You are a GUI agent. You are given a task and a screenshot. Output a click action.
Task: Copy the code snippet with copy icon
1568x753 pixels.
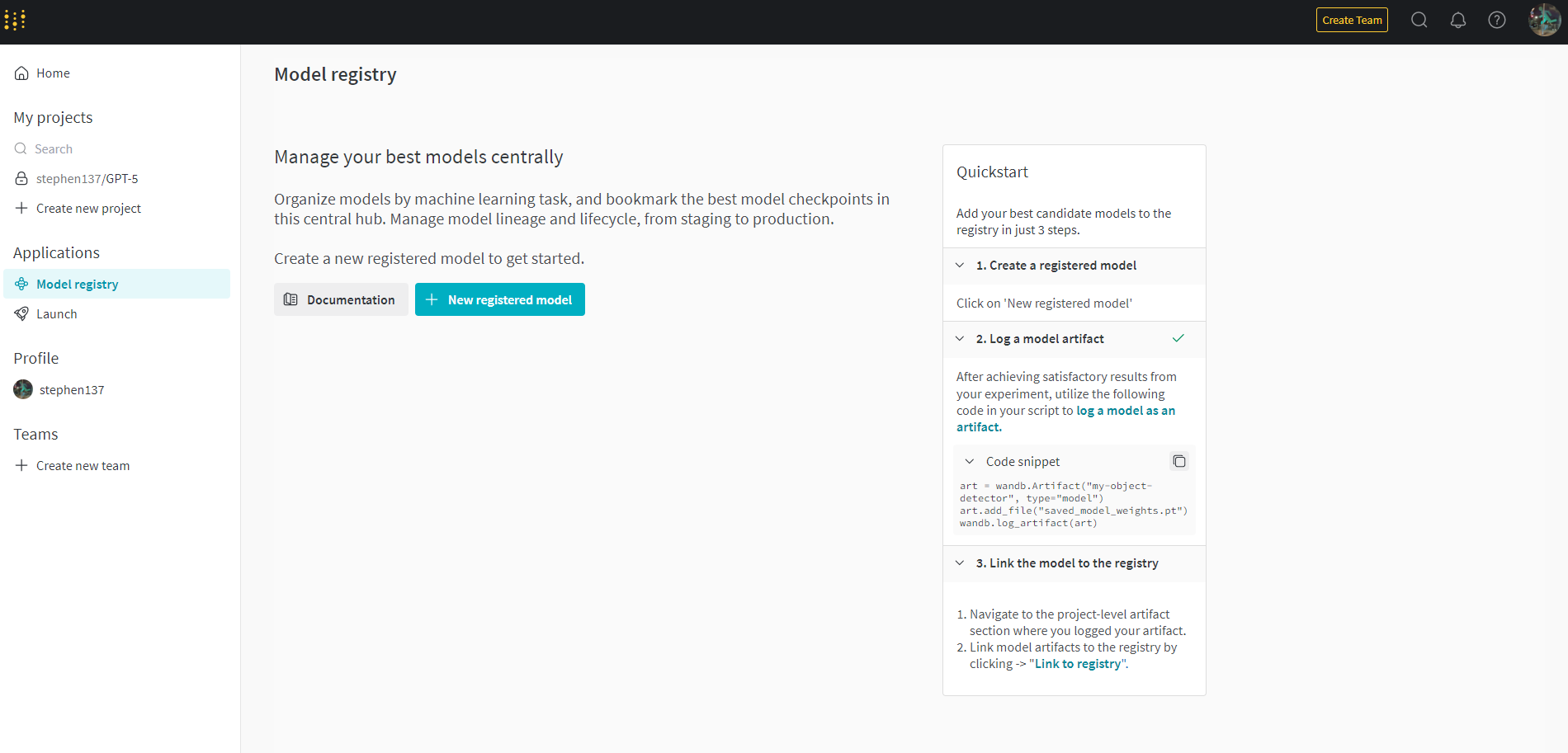(x=1179, y=461)
